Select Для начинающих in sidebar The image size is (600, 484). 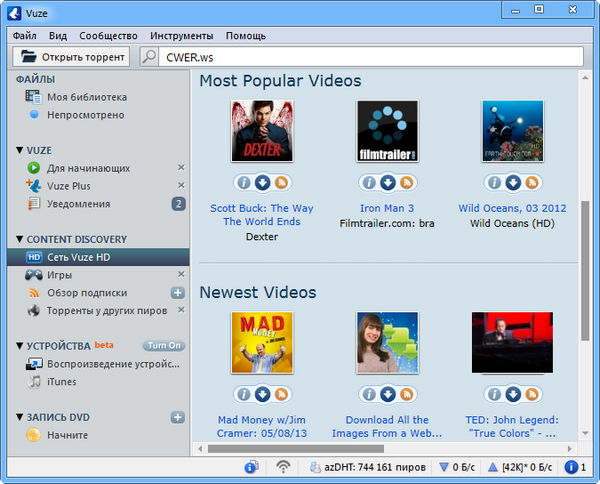pyautogui.click(x=88, y=168)
